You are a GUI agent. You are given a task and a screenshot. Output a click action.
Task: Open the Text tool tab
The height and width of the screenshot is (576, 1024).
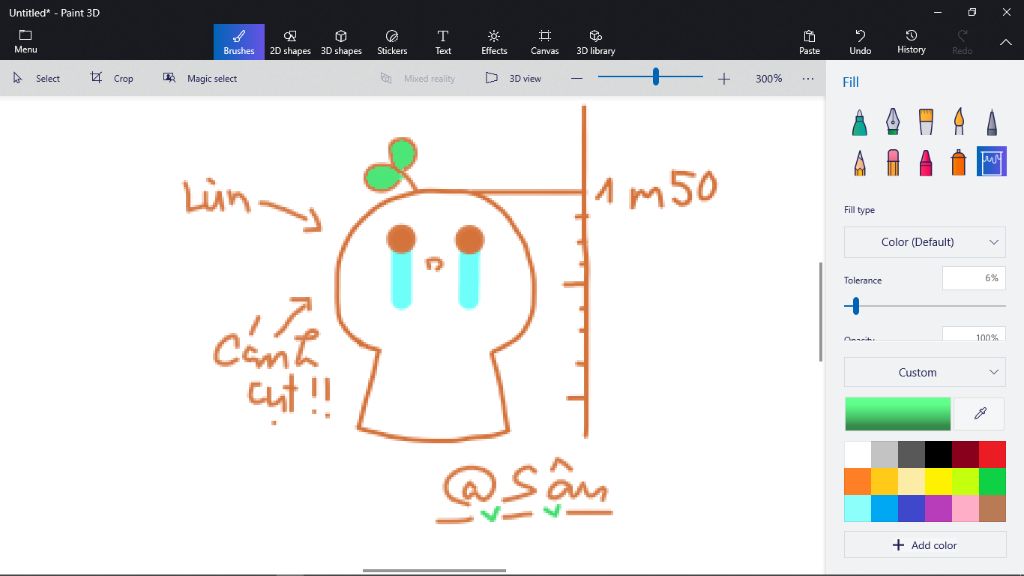tap(443, 42)
